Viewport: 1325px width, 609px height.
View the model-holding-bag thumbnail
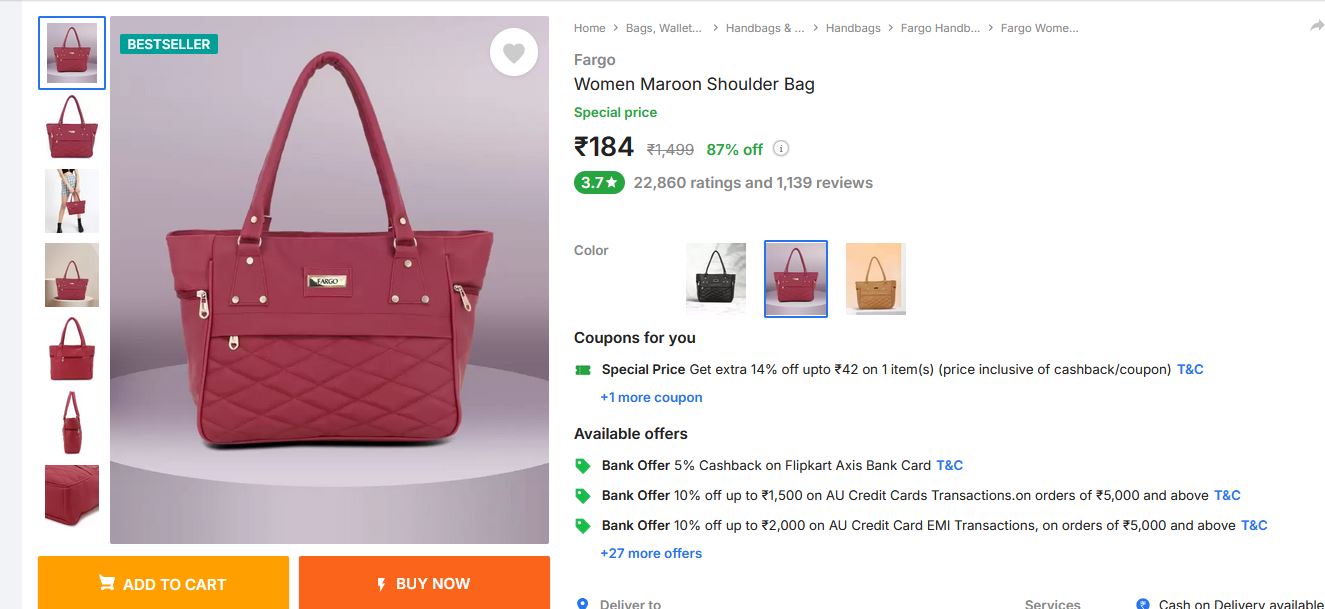coord(72,201)
